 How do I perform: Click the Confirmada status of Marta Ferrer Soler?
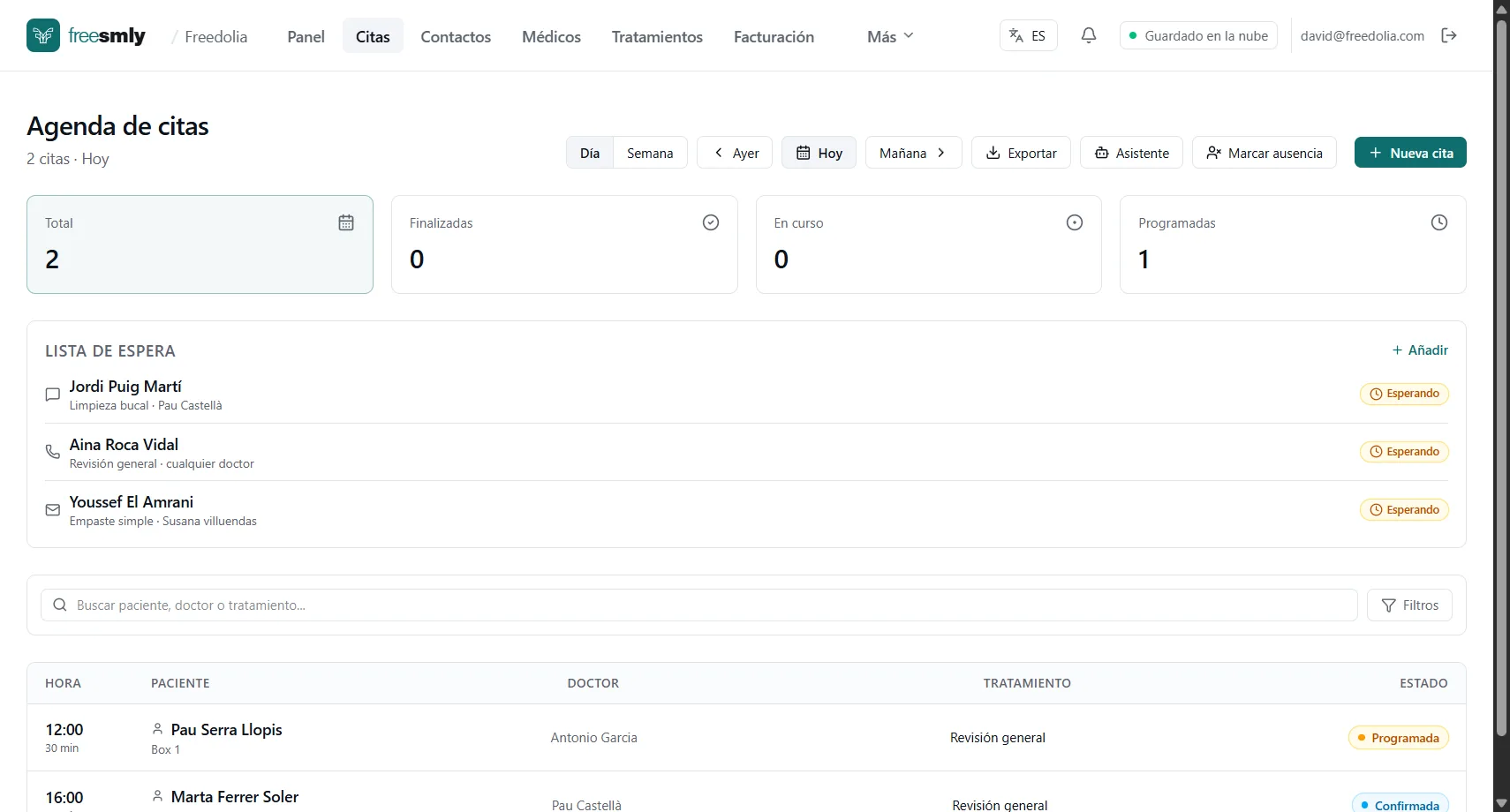(1401, 805)
